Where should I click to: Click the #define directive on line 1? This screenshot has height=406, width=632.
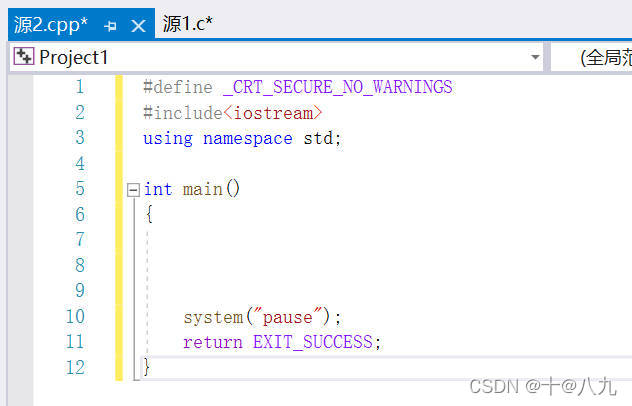[178, 87]
